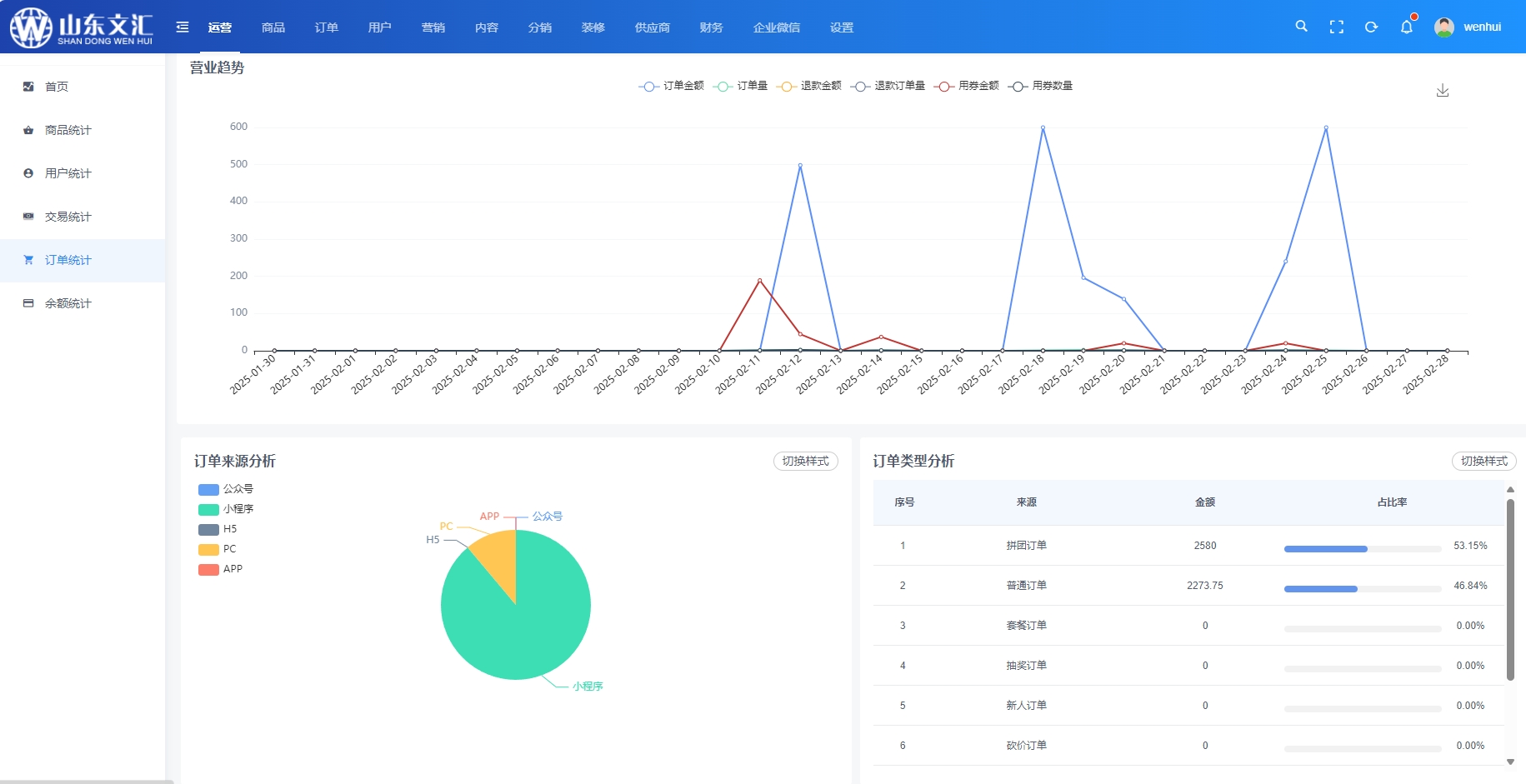This screenshot has width=1526, height=784.
Task: Open the 设置 top menu
Action: [842, 27]
